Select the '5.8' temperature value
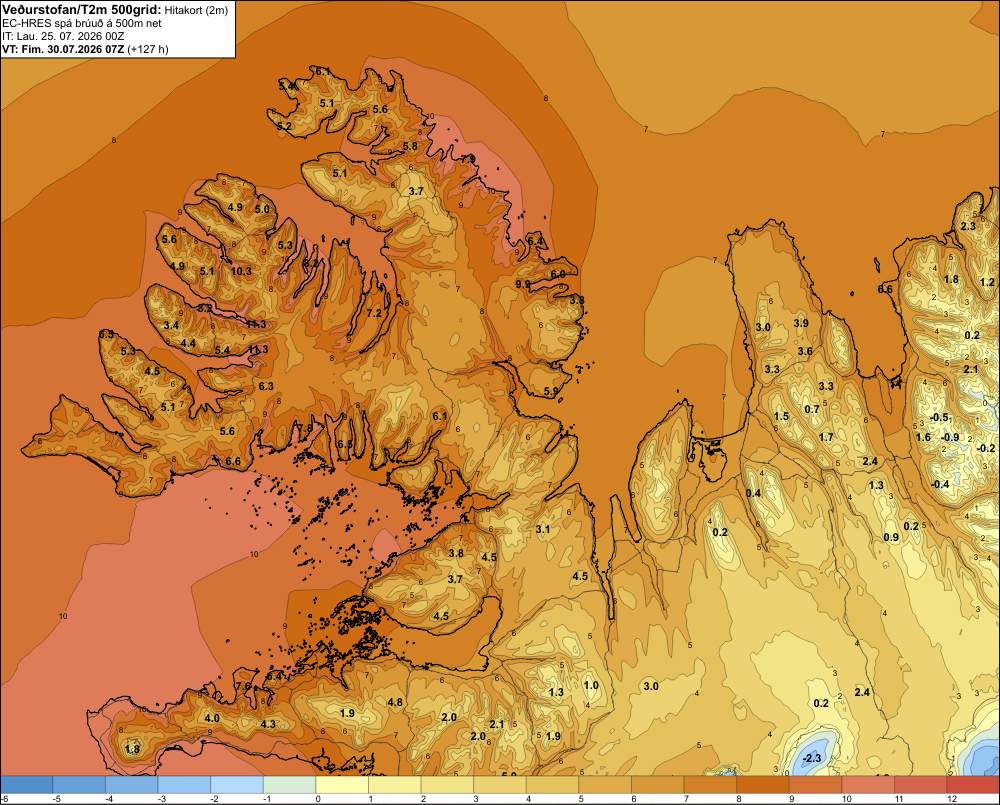 tap(410, 146)
